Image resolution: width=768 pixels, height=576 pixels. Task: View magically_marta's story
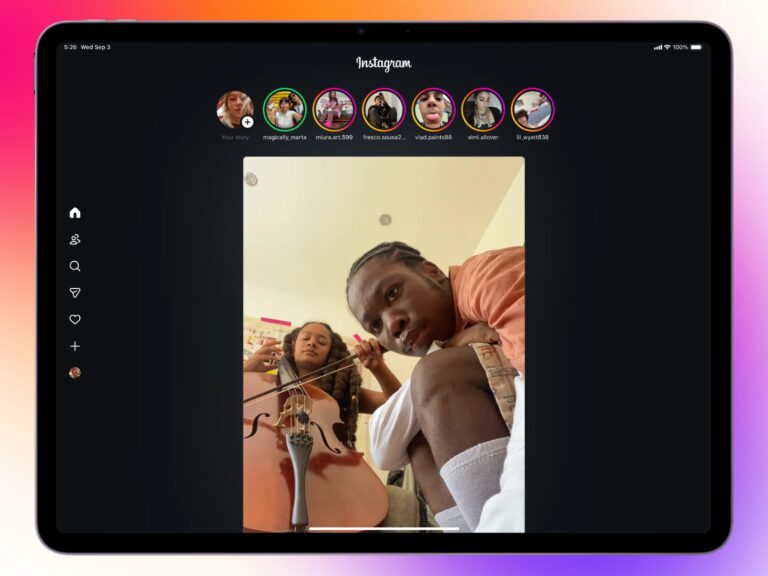click(285, 110)
